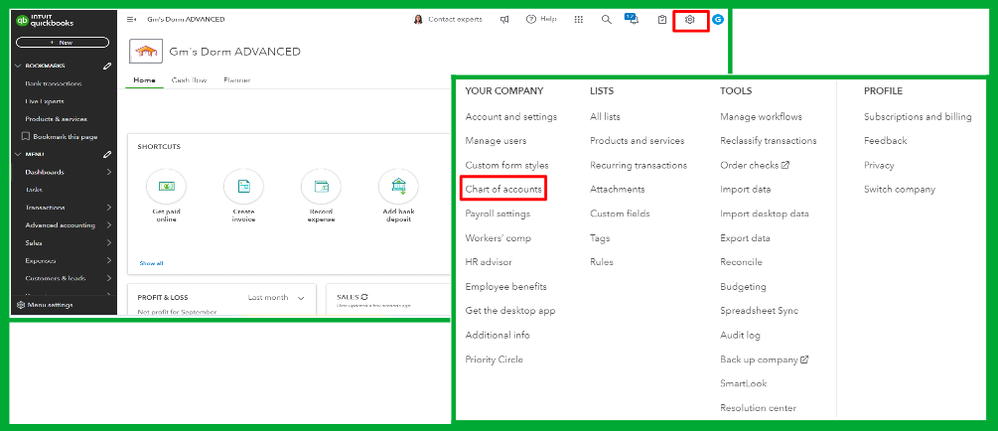This screenshot has height=431, width=998.
Task: Click the Sales refresh icon
Action: click(365, 297)
